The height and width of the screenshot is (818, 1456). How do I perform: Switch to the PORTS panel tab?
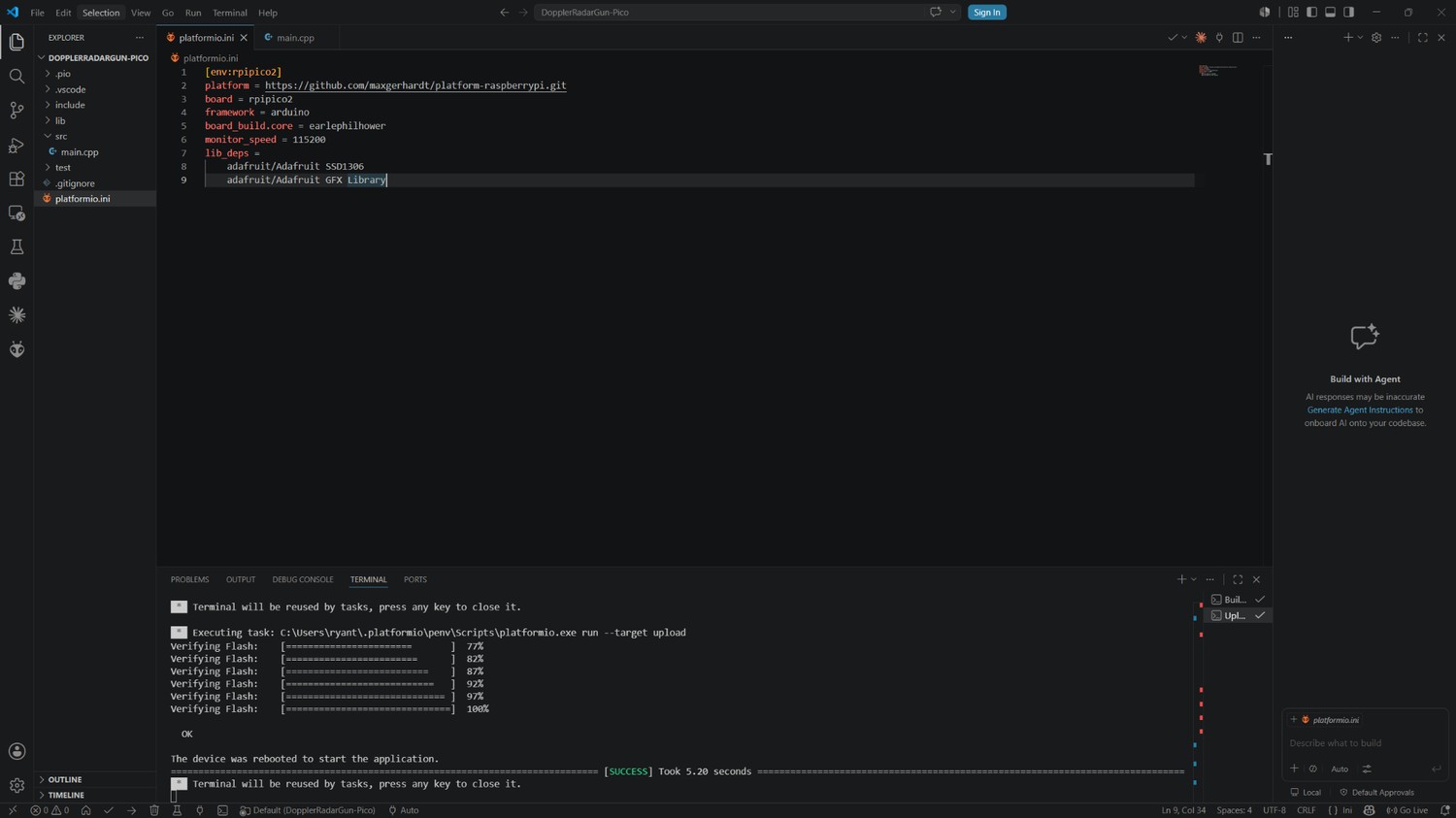pyautogui.click(x=415, y=579)
